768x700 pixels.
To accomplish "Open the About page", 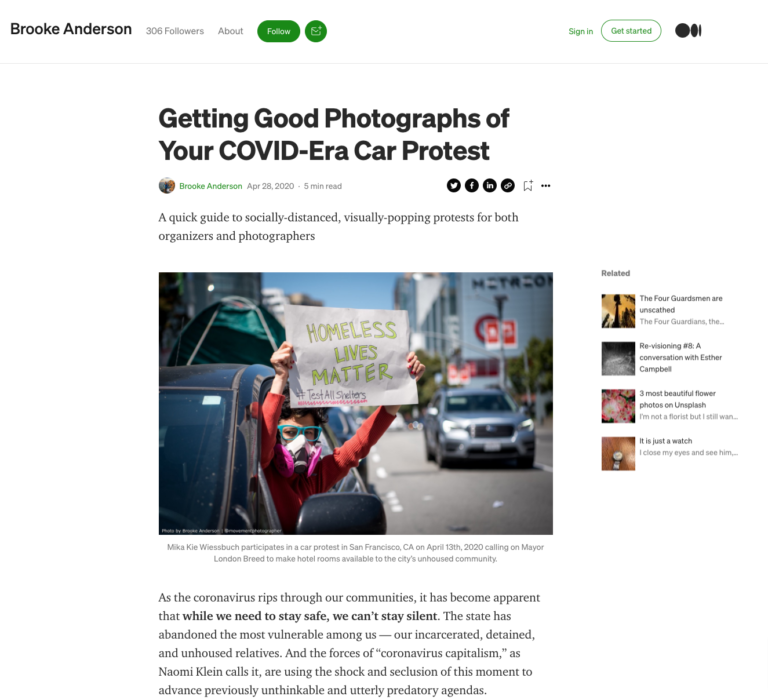I will (x=230, y=31).
